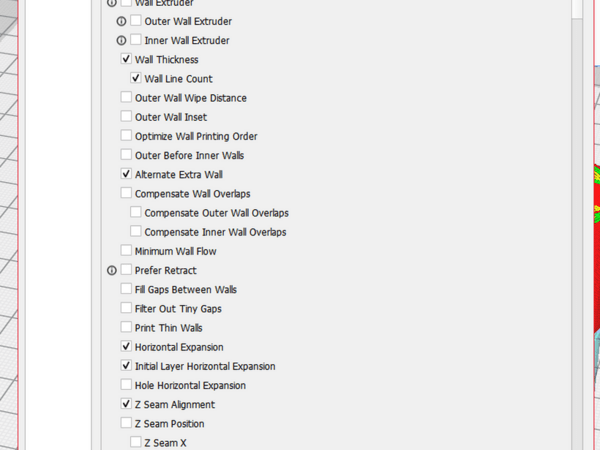Turn on Compensate Wall Overlaps

click(x=126, y=193)
